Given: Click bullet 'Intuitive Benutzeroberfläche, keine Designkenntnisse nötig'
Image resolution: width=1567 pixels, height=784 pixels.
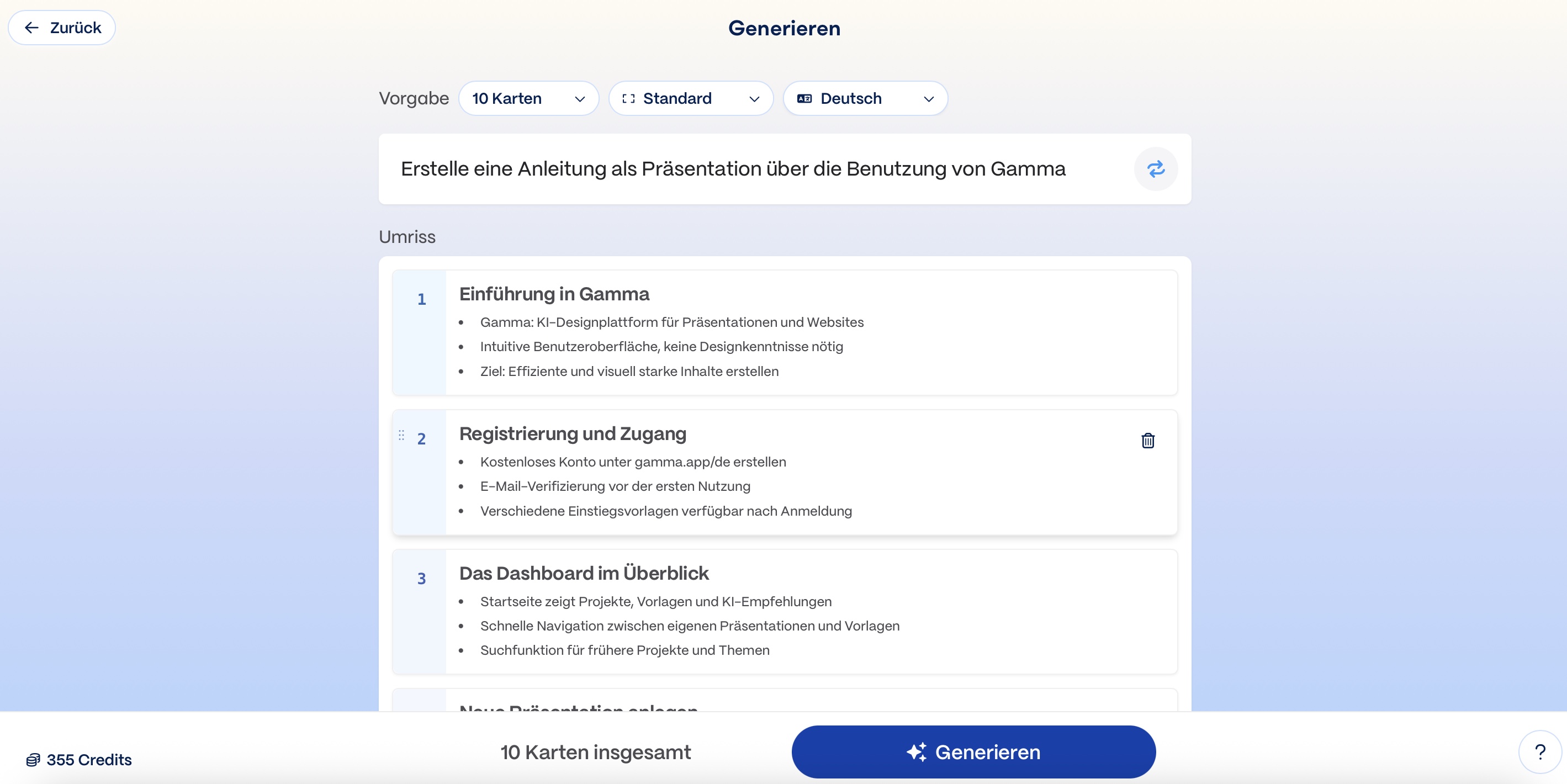Looking at the screenshot, I should coord(661,347).
